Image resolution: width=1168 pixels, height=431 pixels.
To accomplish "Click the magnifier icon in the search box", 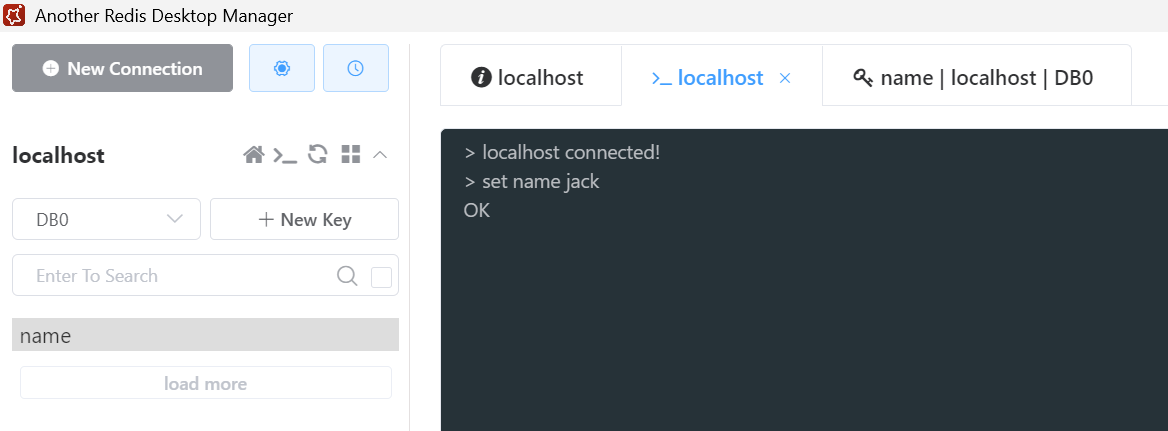I will click(347, 276).
